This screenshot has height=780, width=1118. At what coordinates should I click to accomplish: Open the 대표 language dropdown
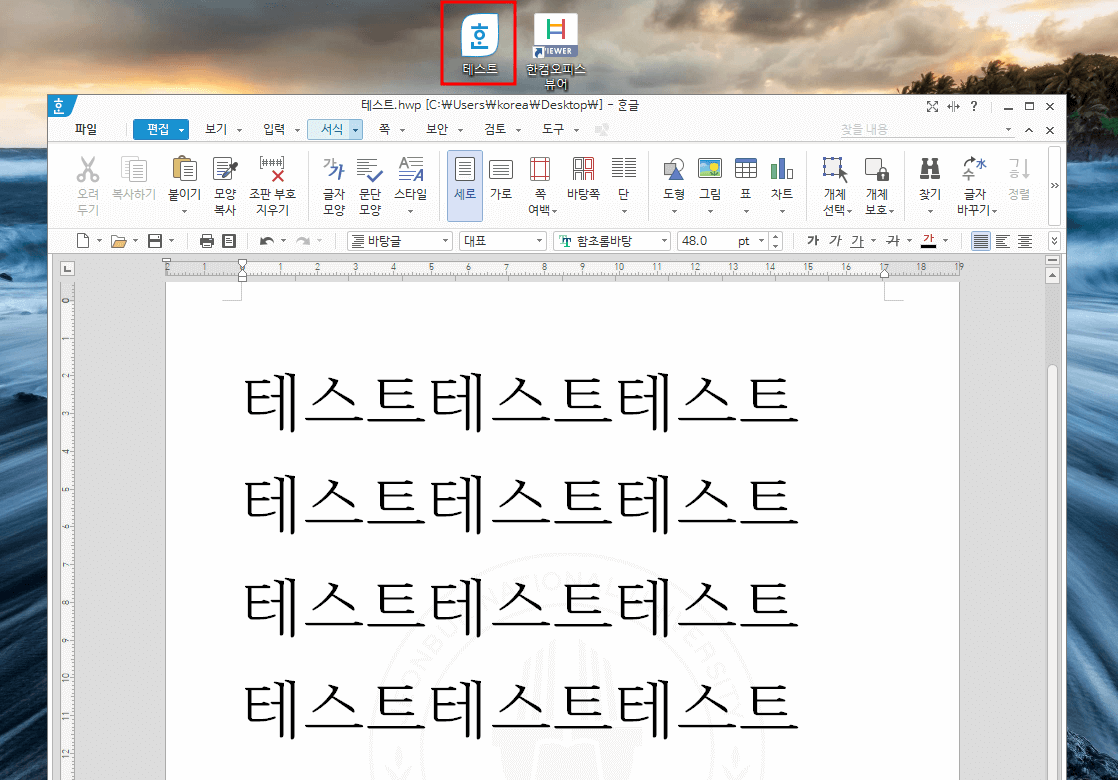[539, 241]
